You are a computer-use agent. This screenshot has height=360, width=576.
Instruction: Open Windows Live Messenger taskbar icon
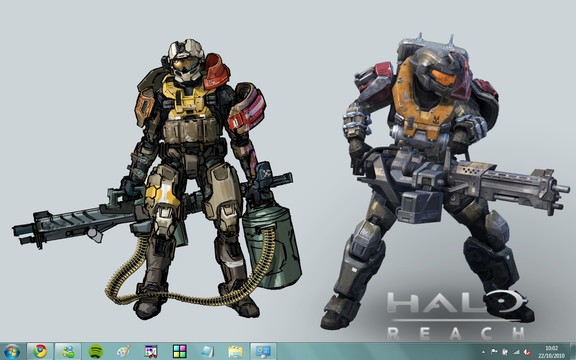[x=68, y=352]
